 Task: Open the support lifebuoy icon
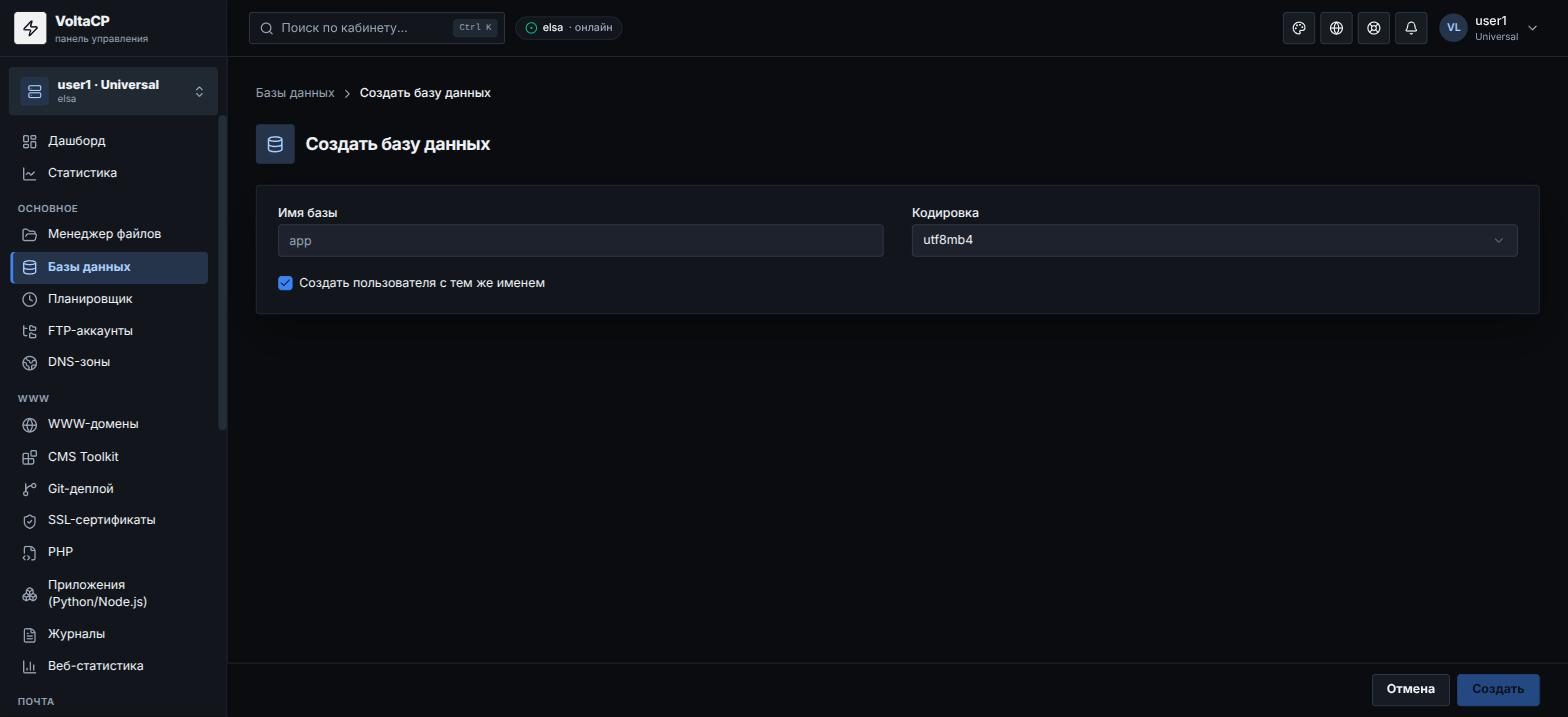(x=1374, y=28)
